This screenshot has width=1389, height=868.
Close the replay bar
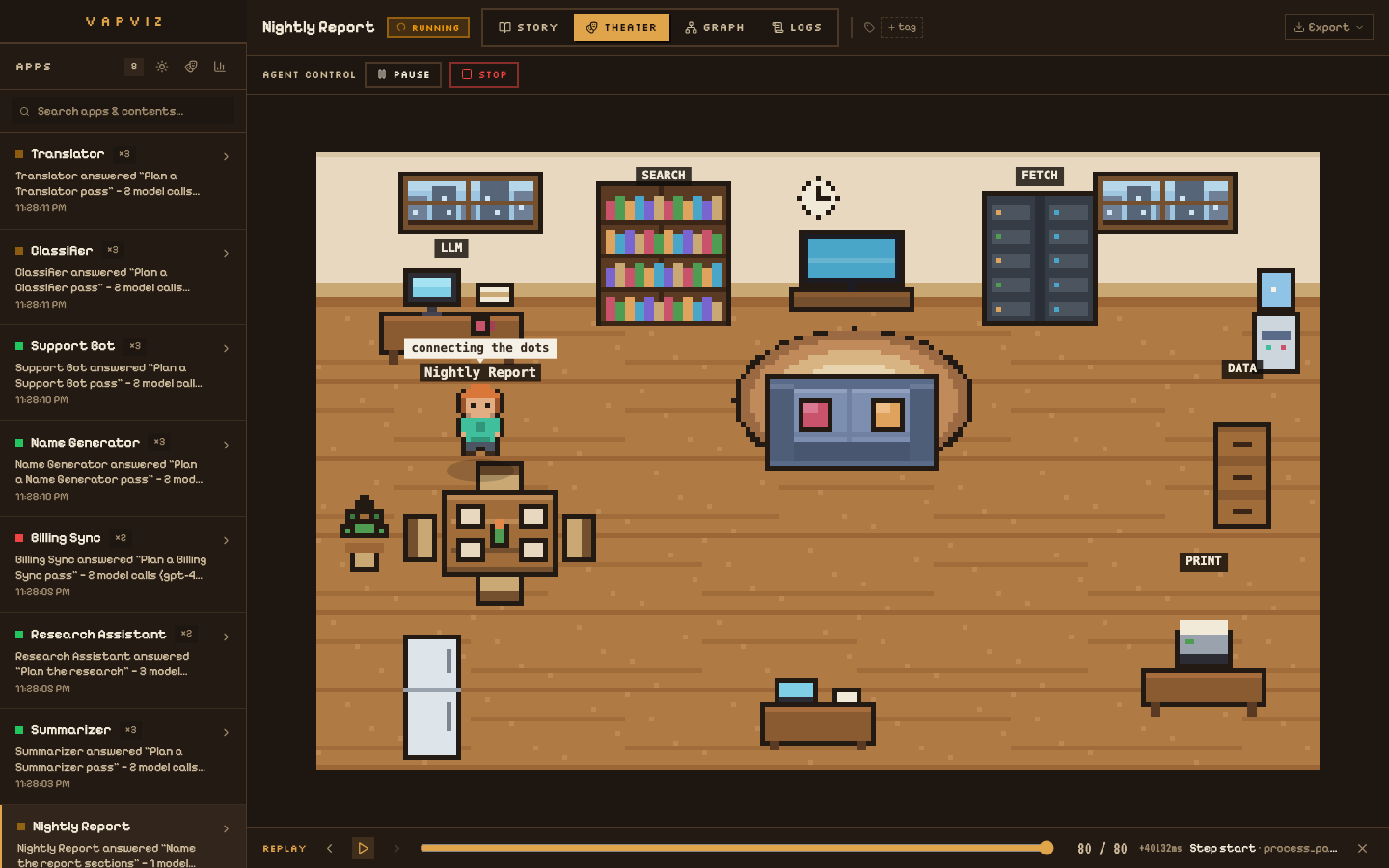tap(1362, 849)
